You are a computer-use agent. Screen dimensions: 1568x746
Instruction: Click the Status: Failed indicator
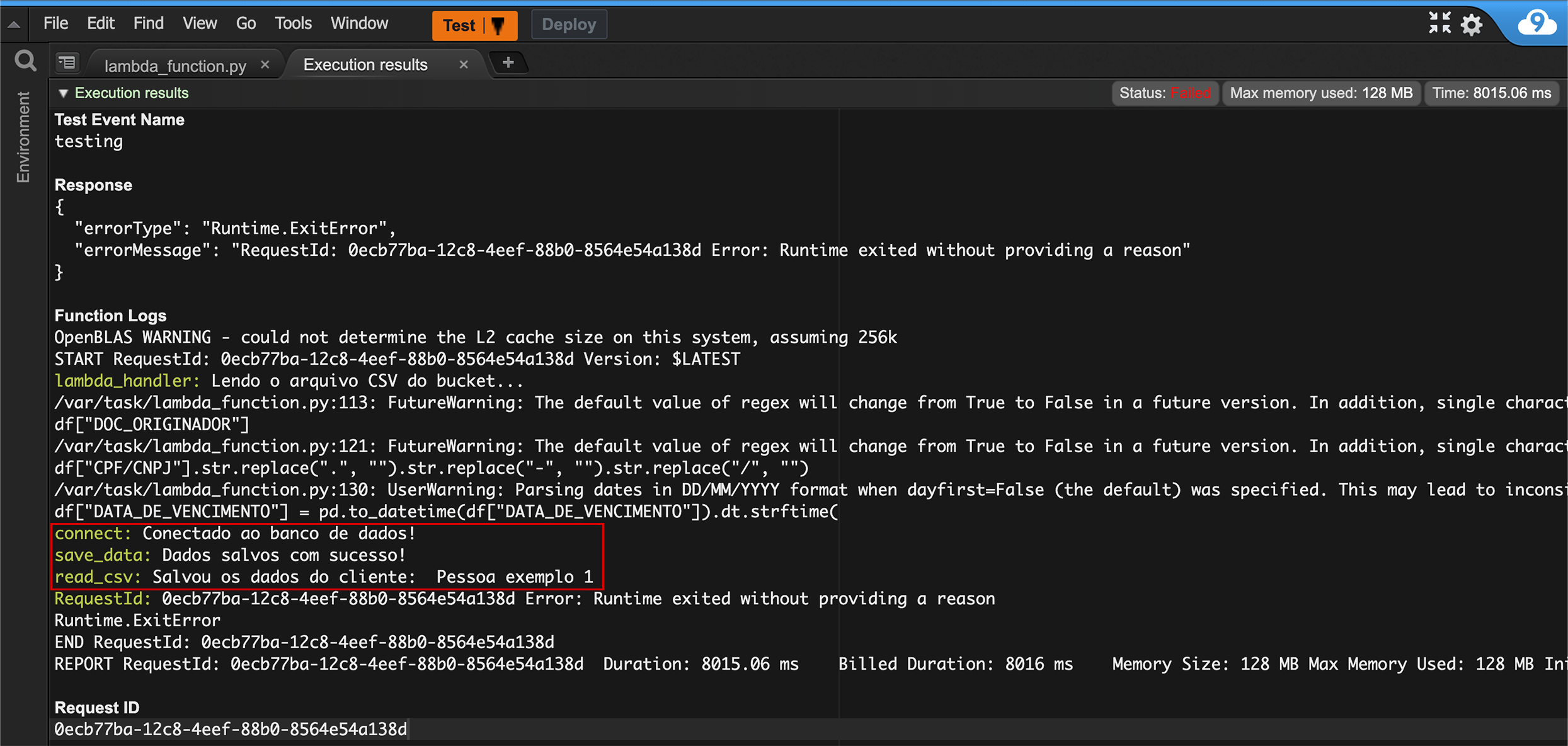point(1165,93)
